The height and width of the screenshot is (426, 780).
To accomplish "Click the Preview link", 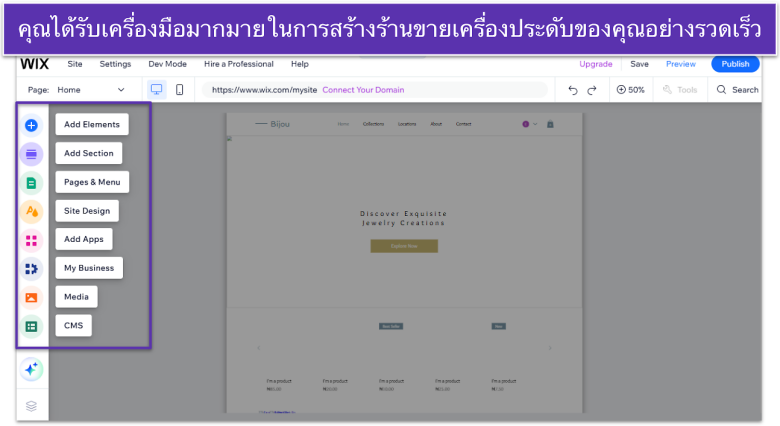I will [x=681, y=64].
